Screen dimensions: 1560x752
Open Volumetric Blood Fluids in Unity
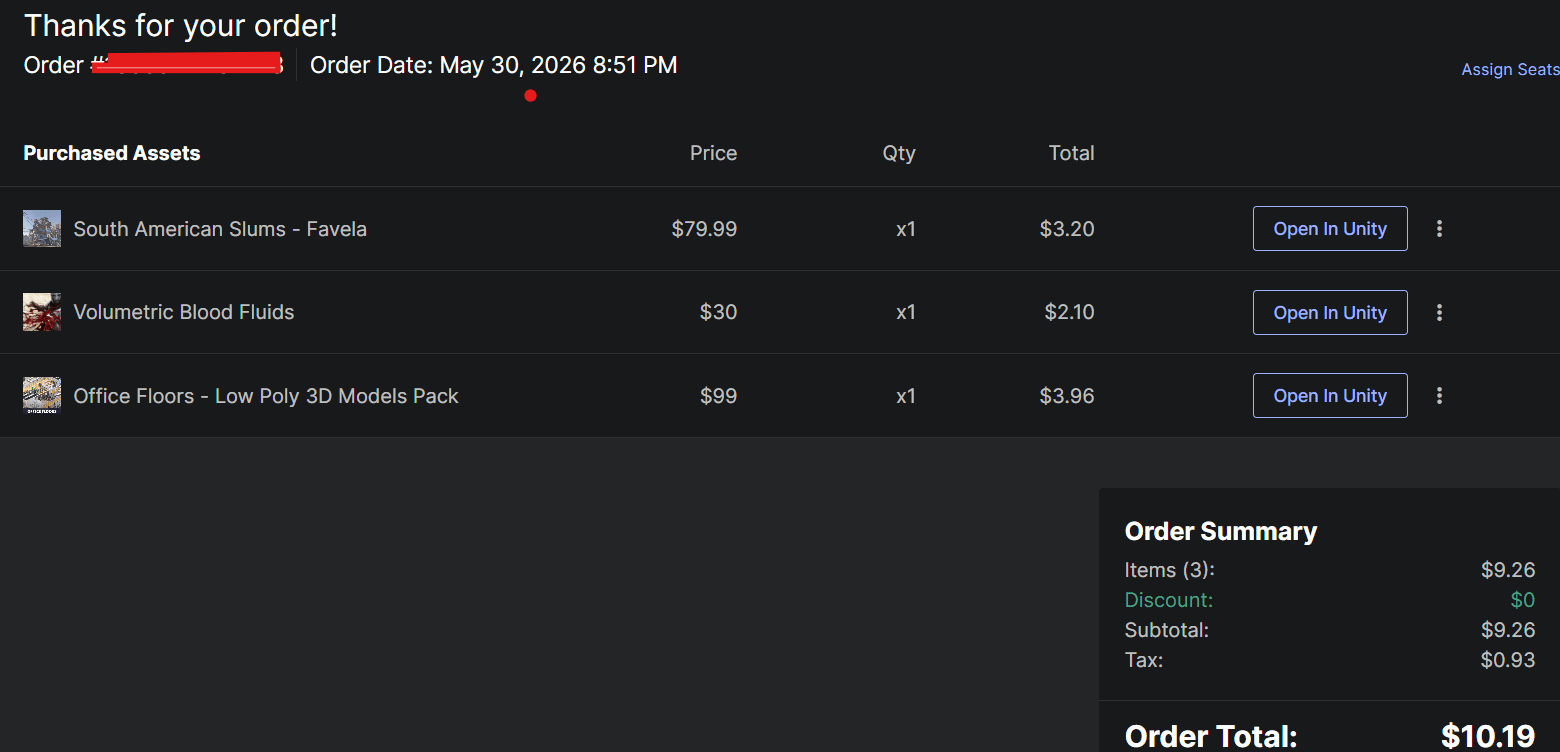click(x=1330, y=312)
